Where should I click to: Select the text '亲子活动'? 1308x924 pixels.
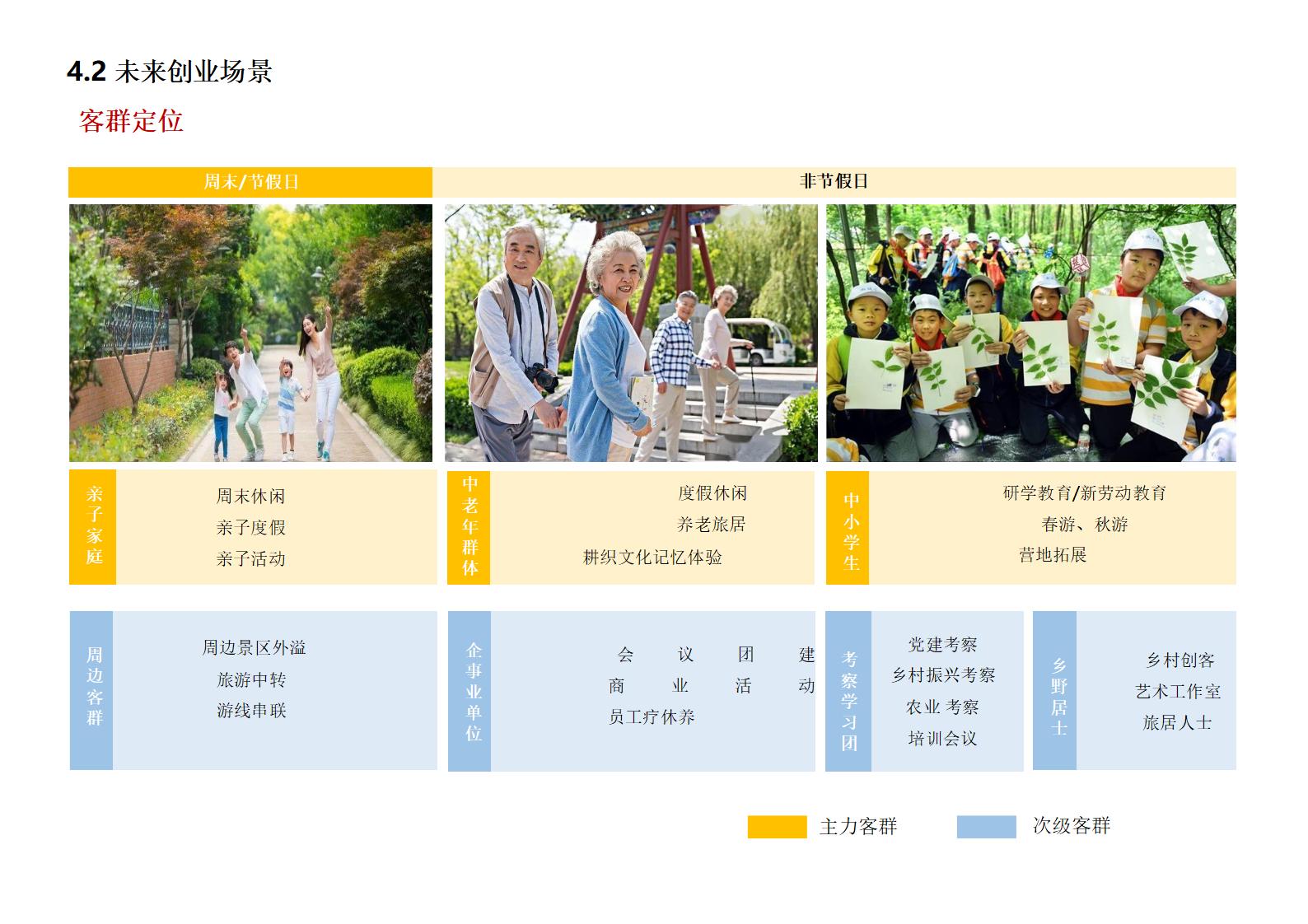pyautogui.click(x=251, y=559)
